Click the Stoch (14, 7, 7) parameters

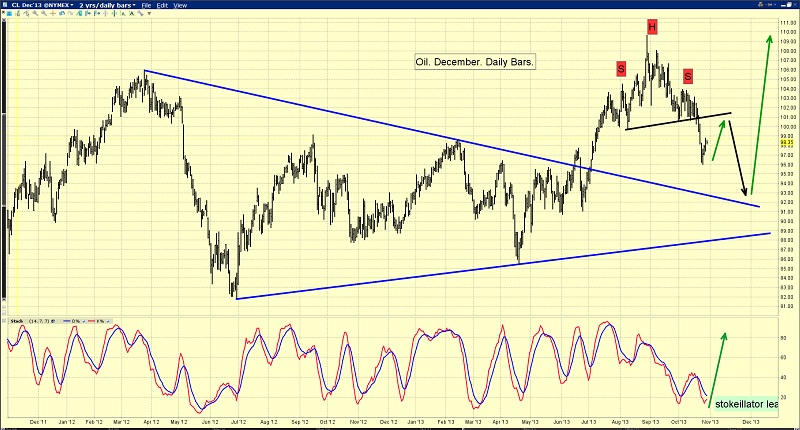(39, 321)
